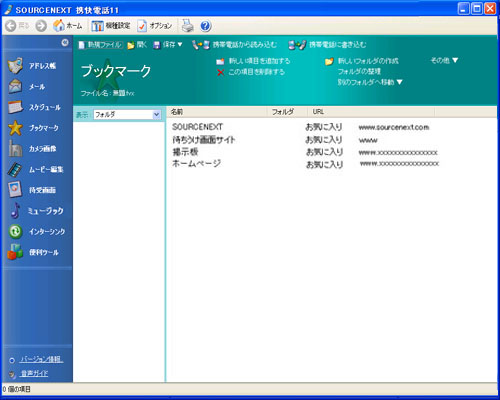Image resolution: width=500 pixels, height=400 pixels.
Task: Click the forward arrow icon in toolbar
Action: (x=41, y=26)
